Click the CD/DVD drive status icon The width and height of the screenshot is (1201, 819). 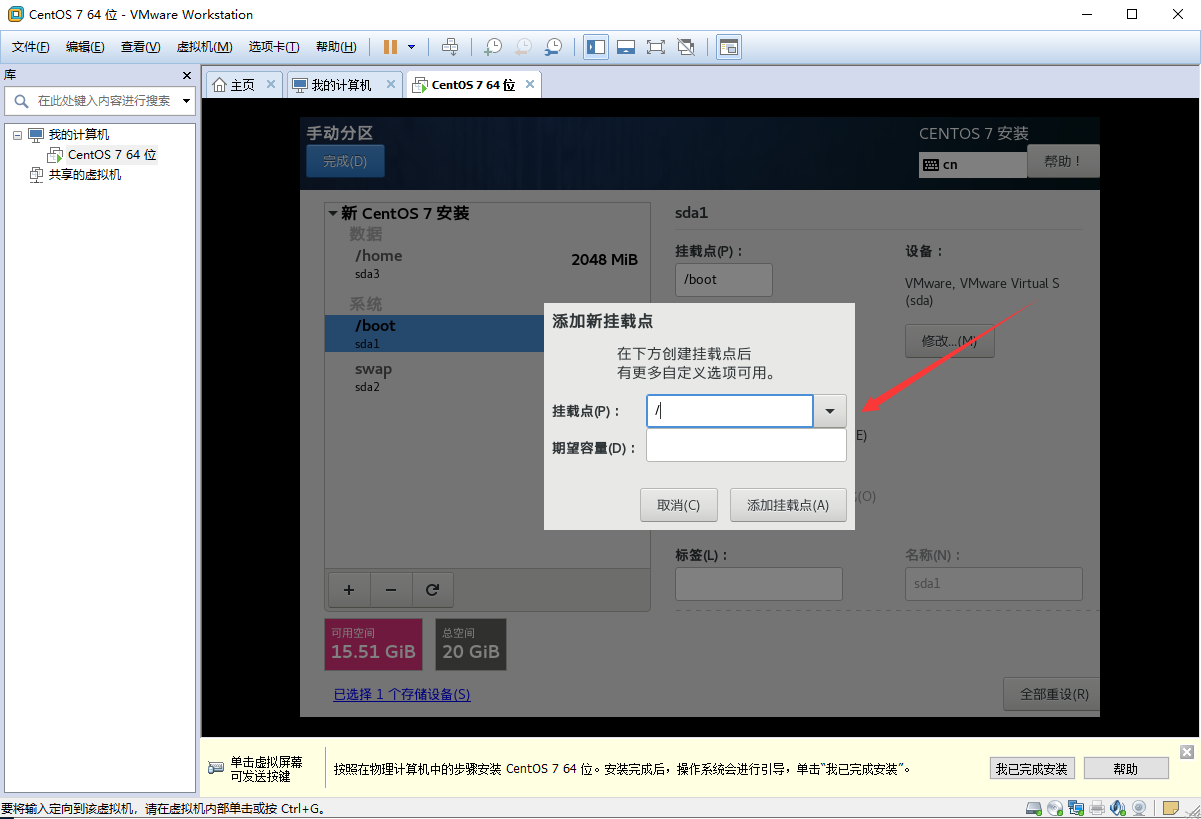click(1056, 808)
